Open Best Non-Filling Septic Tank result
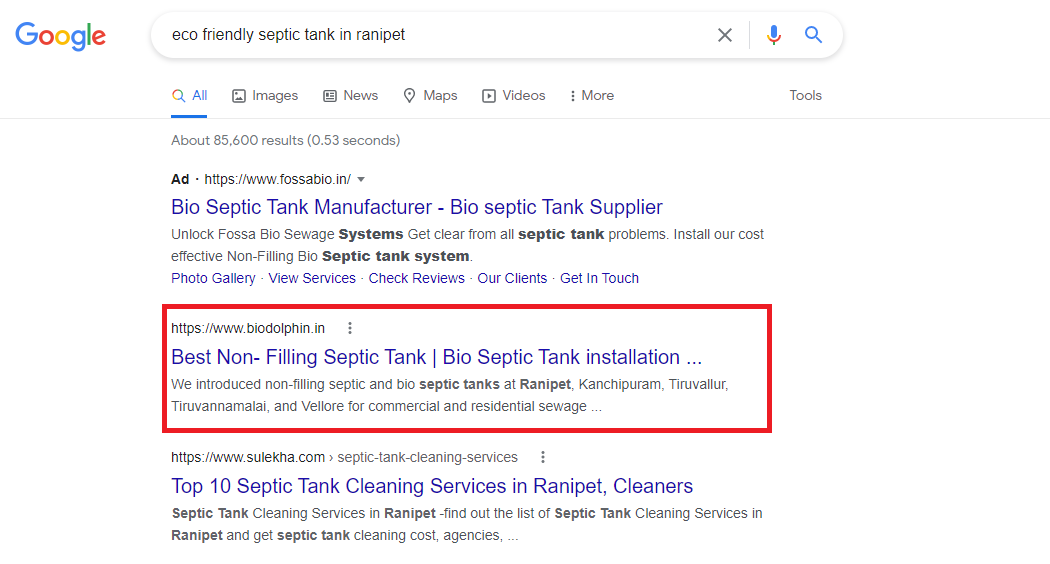 [436, 357]
